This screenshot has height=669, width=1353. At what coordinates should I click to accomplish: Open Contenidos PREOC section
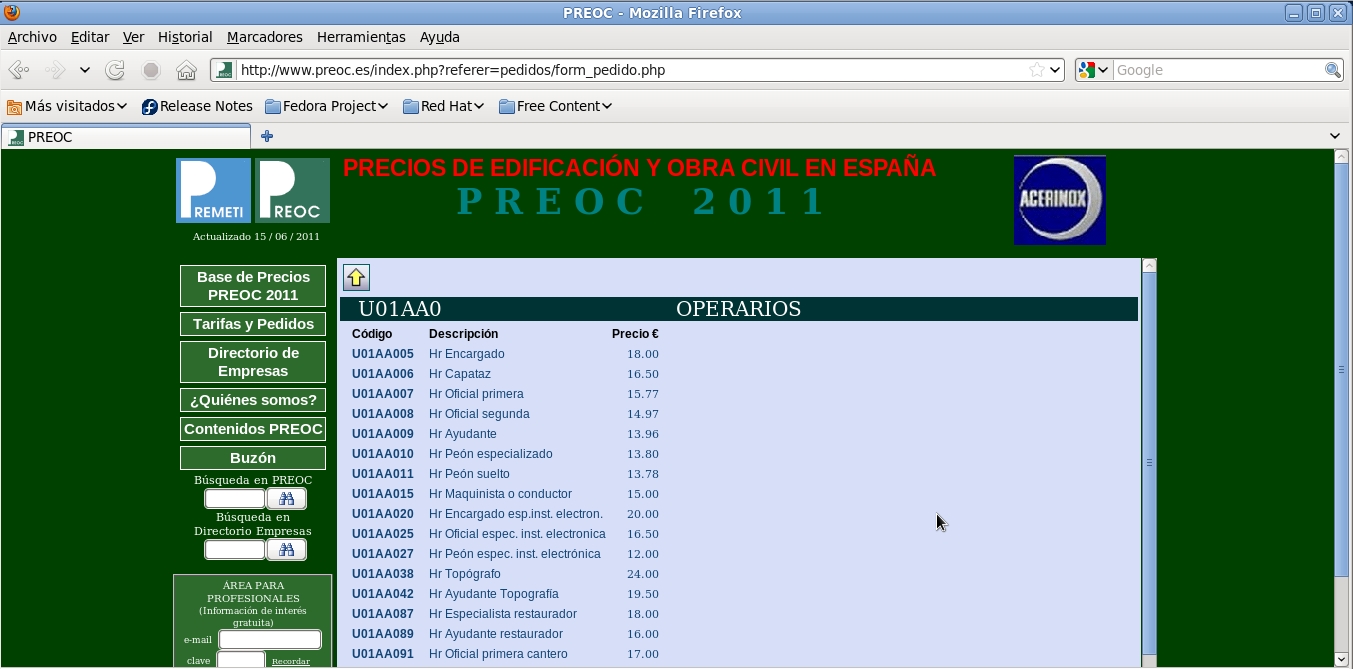coord(253,429)
